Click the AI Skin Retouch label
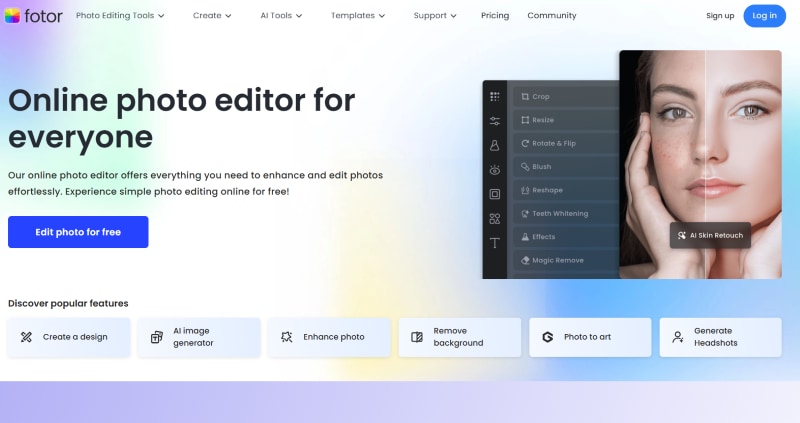800x423 pixels. click(x=716, y=235)
